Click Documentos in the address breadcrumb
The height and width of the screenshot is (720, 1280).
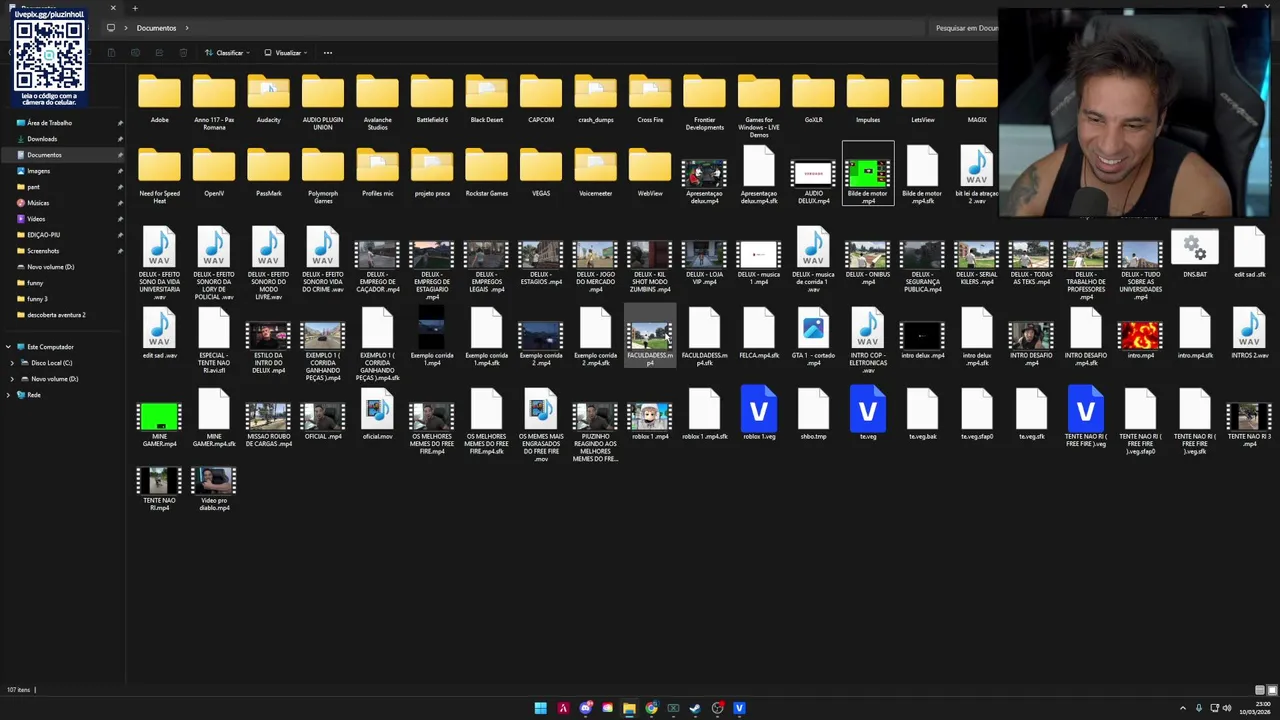click(x=156, y=28)
